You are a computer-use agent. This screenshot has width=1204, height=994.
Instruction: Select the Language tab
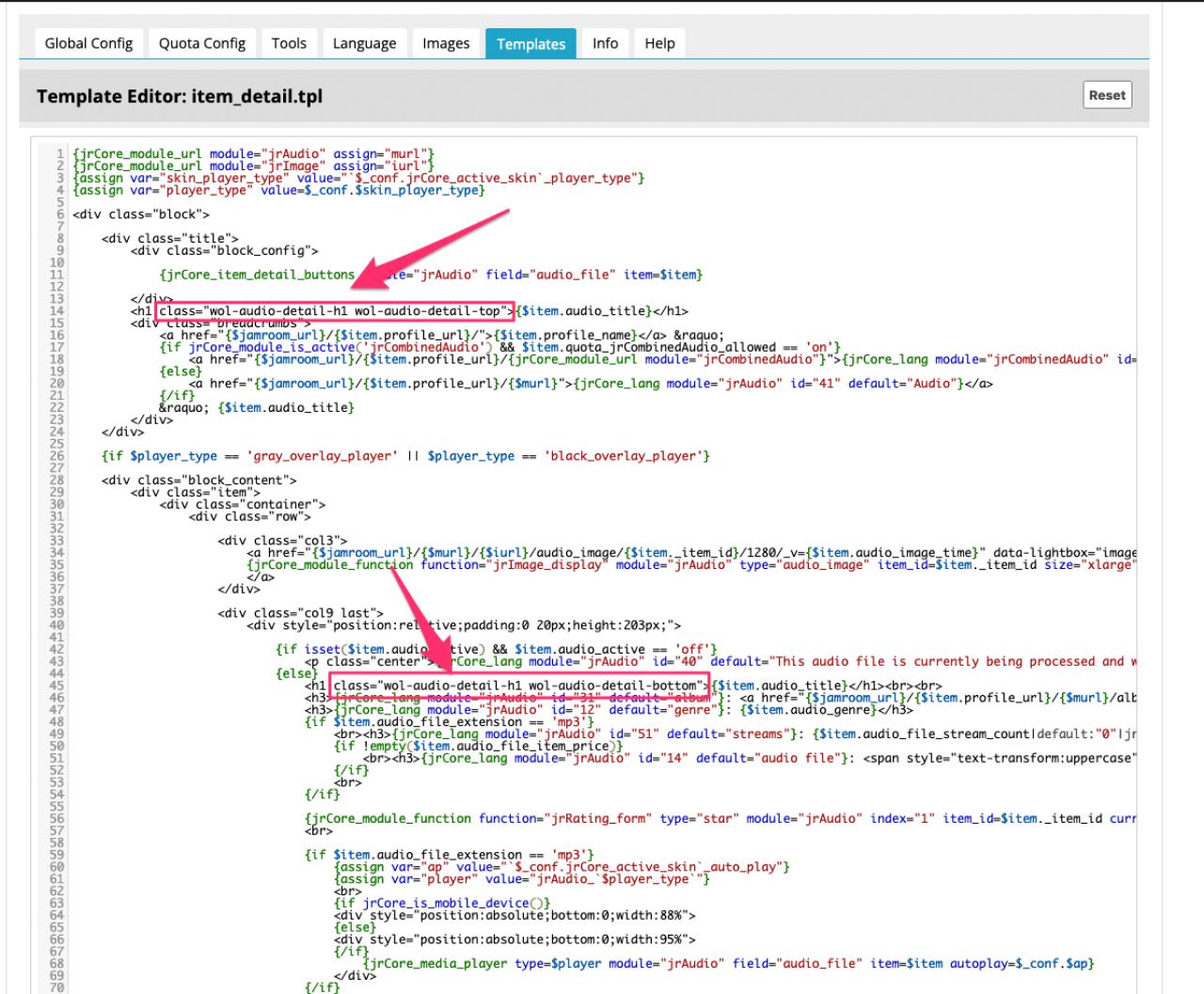point(364,43)
